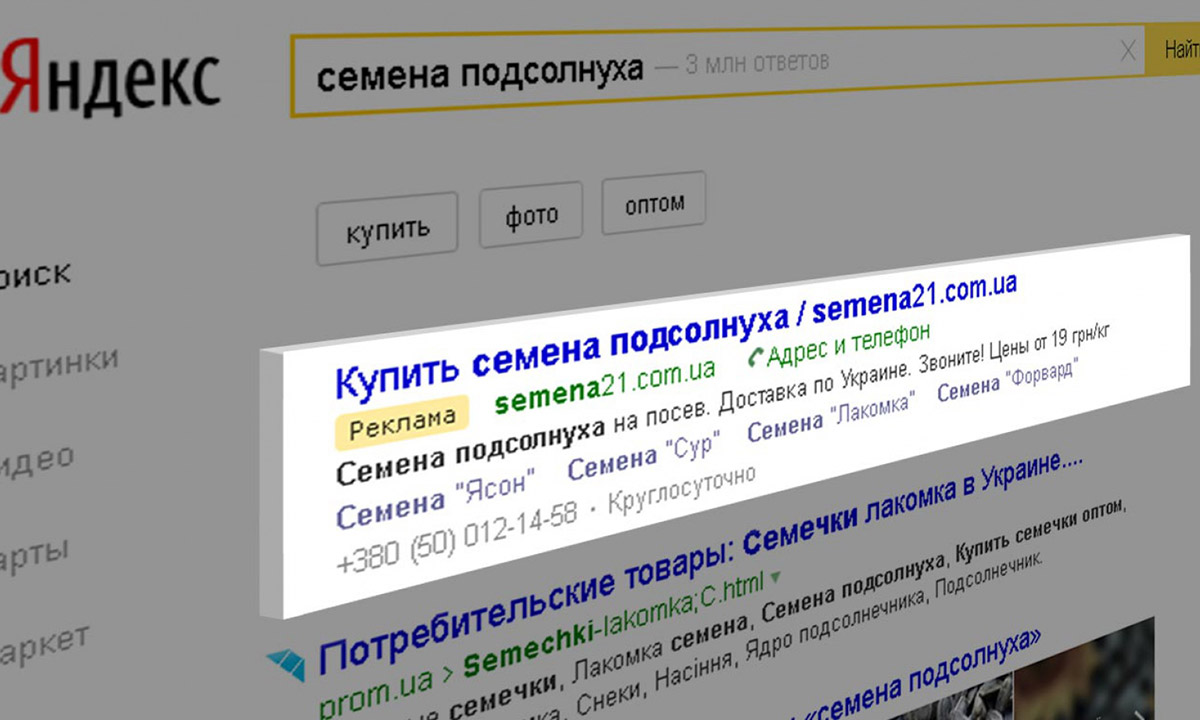Image resolution: width=1200 pixels, height=720 pixels.
Task: Open the Семена "Ясон" sitelink
Action: click(x=436, y=497)
